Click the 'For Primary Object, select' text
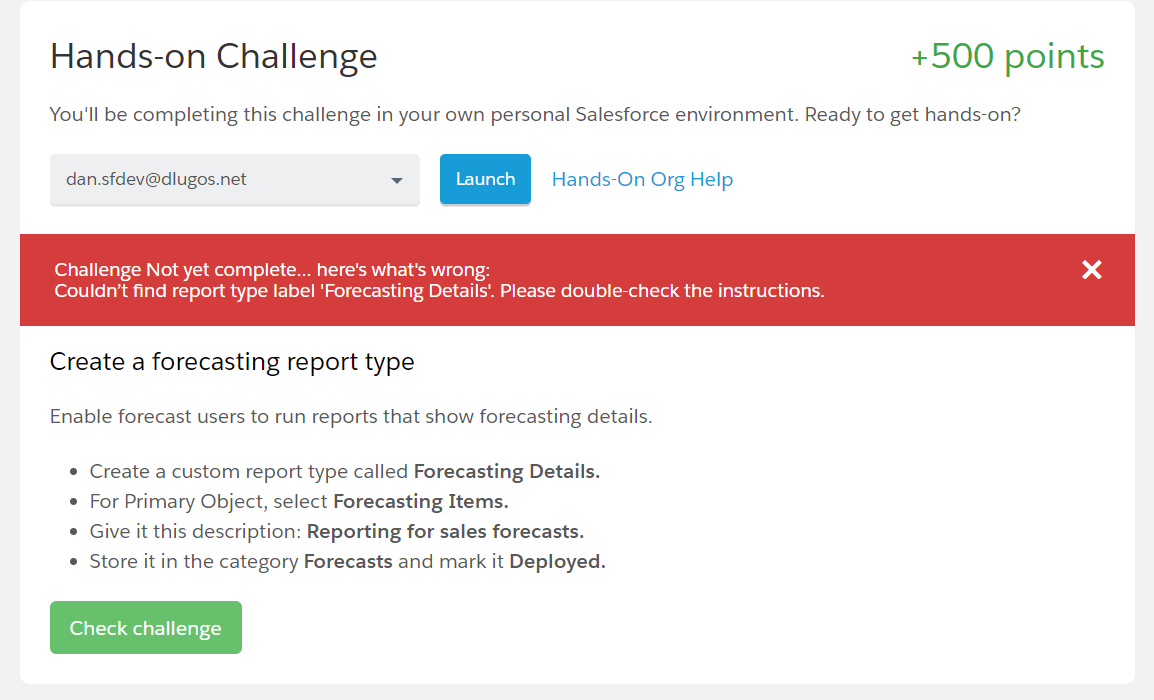 pyautogui.click(x=209, y=501)
